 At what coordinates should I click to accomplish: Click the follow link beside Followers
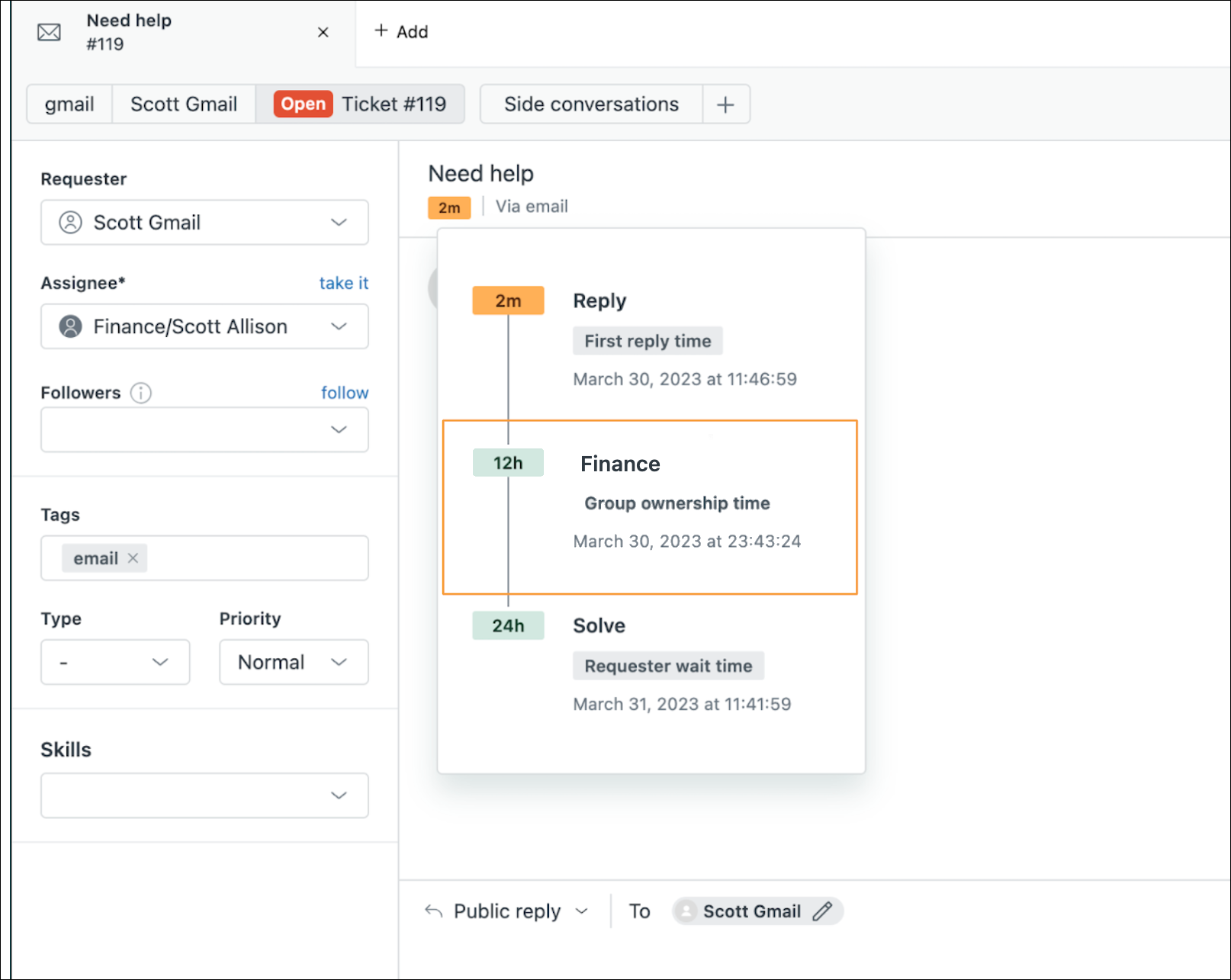coord(344,392)
